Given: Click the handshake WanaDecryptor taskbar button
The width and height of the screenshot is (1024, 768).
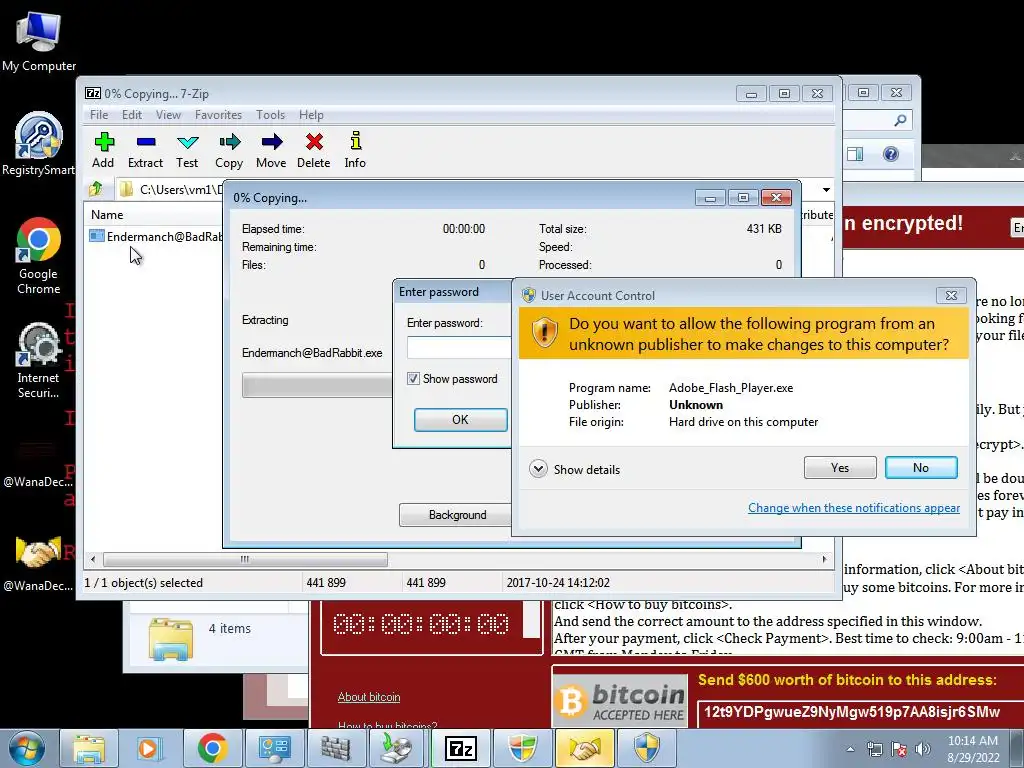Looking at the screenshot, I should (x=585, y=748).
